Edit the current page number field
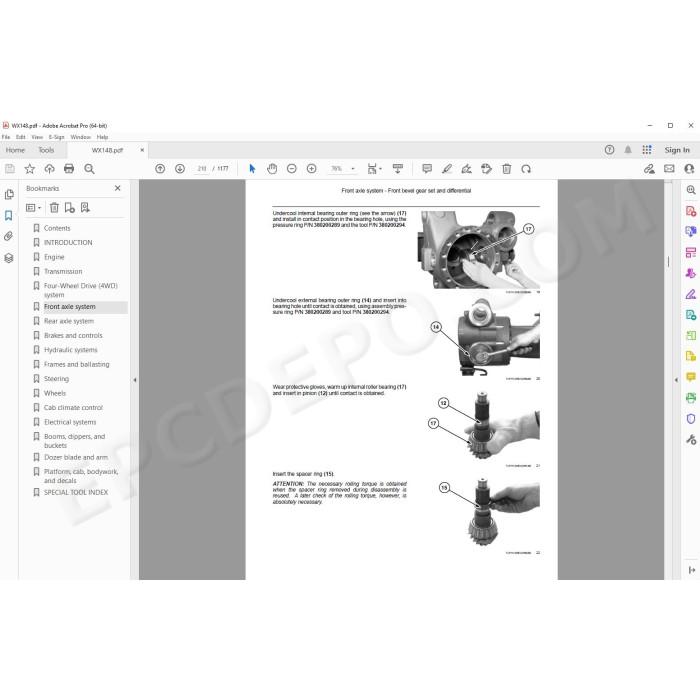 tap(202, 169)
